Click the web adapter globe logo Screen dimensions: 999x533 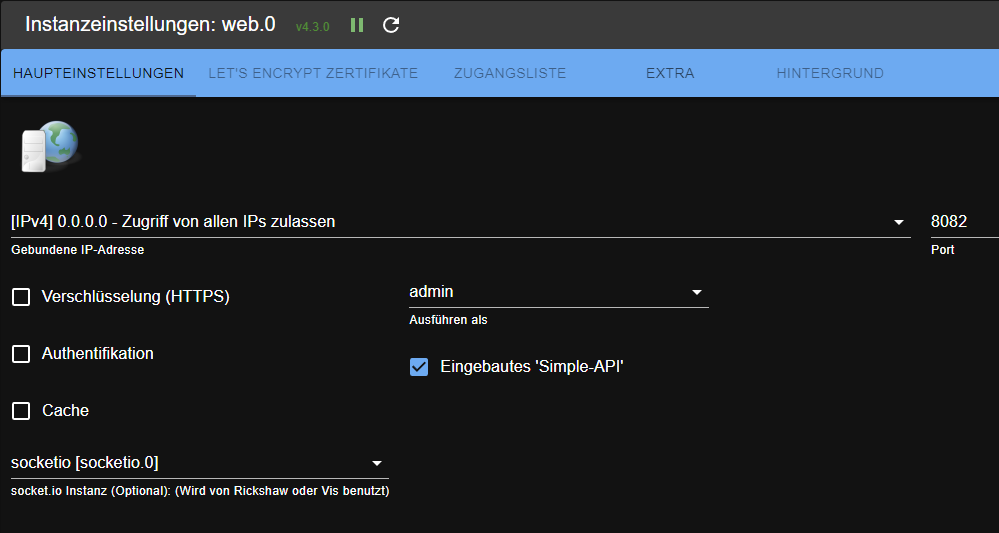[50, 146]
